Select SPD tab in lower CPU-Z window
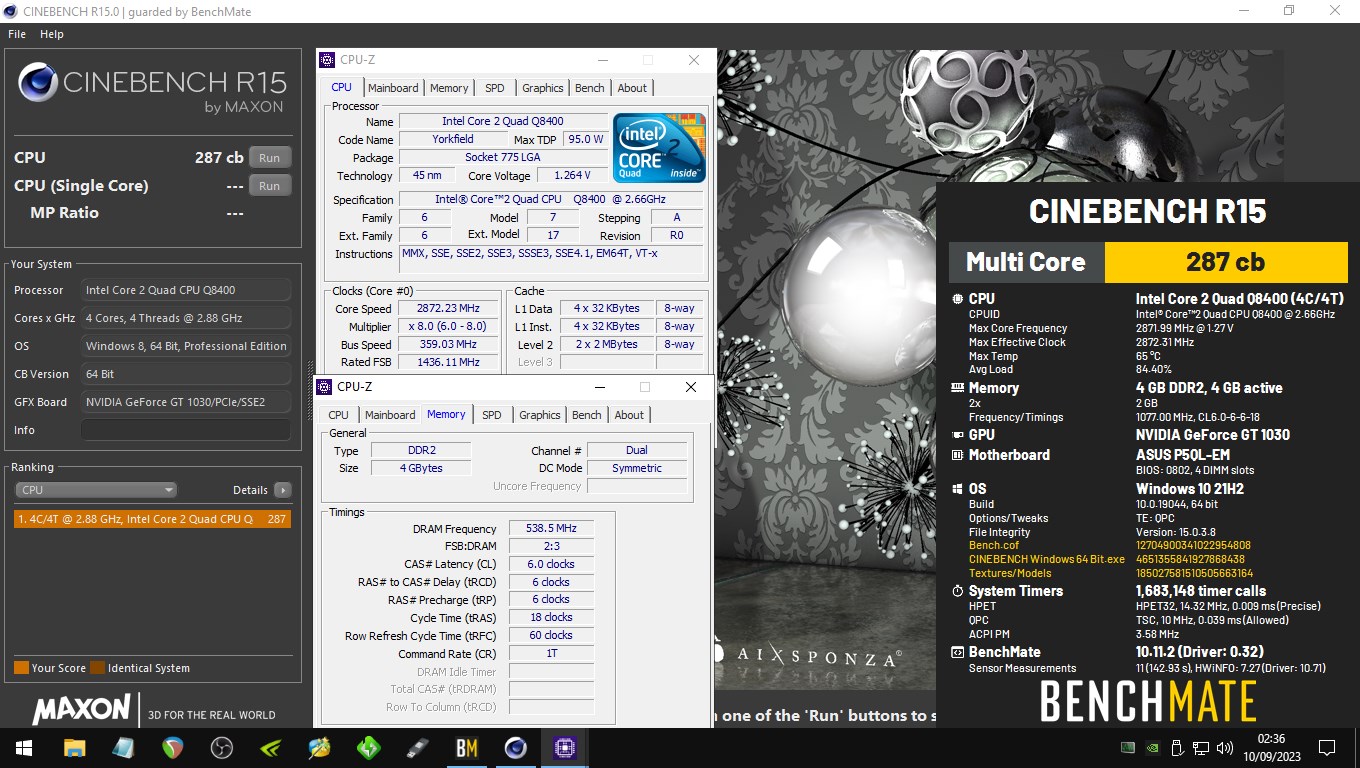1360x768 pixels. coord(492,415)
